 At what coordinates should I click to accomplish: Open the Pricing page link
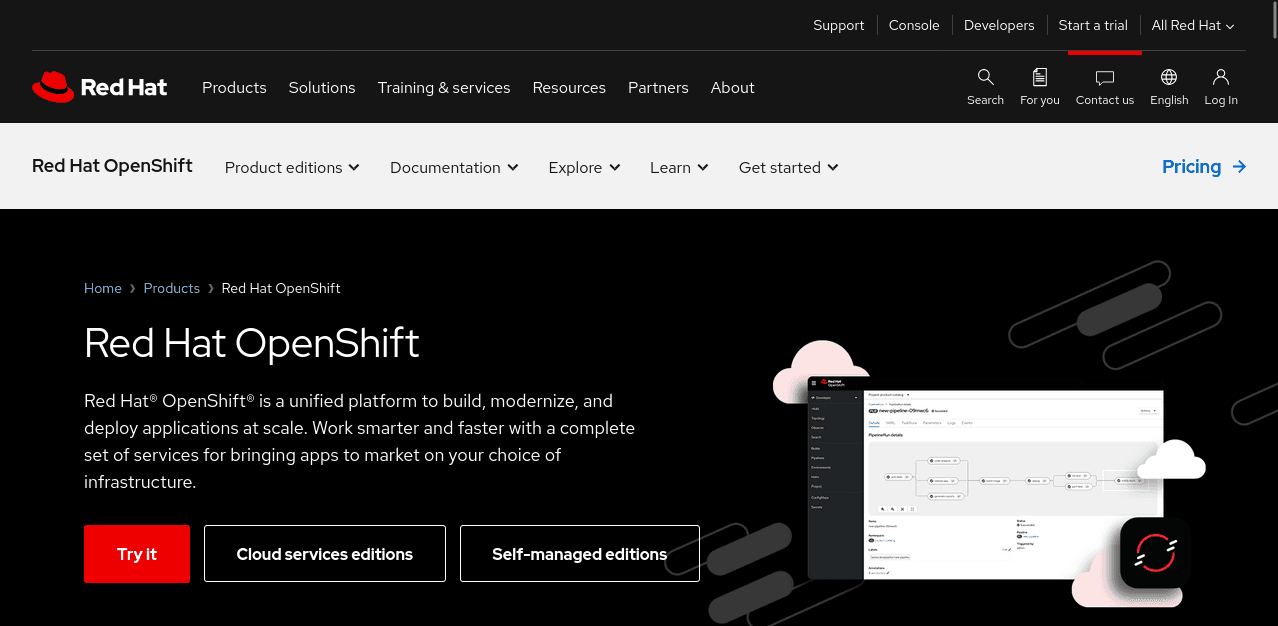click(x=1191, y=167)
